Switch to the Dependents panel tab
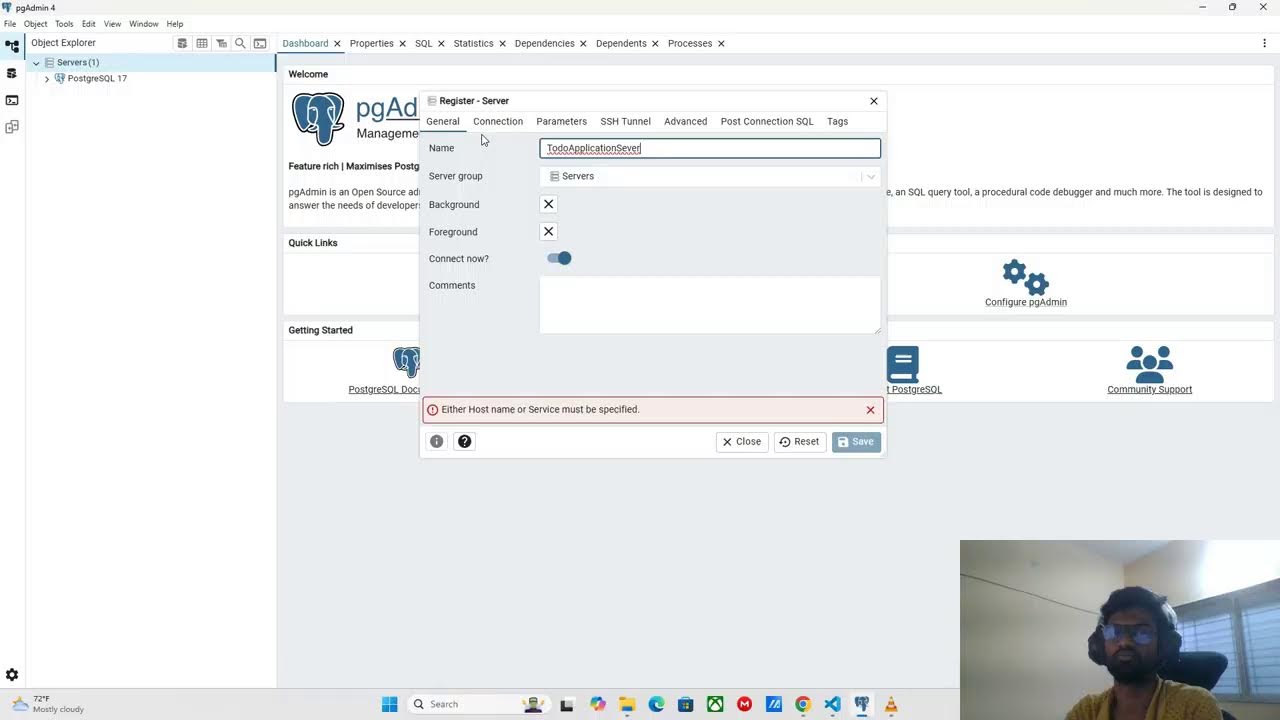Viewport: 1280px width, 720px height. [621, 43]
